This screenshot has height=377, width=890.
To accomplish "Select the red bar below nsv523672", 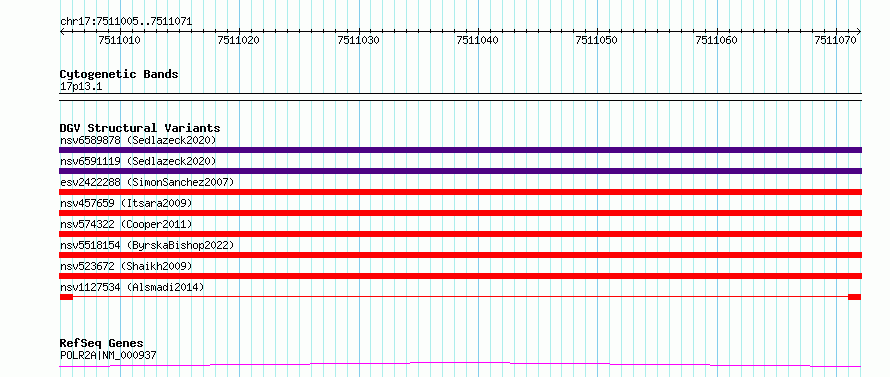I will click(460, 276).
